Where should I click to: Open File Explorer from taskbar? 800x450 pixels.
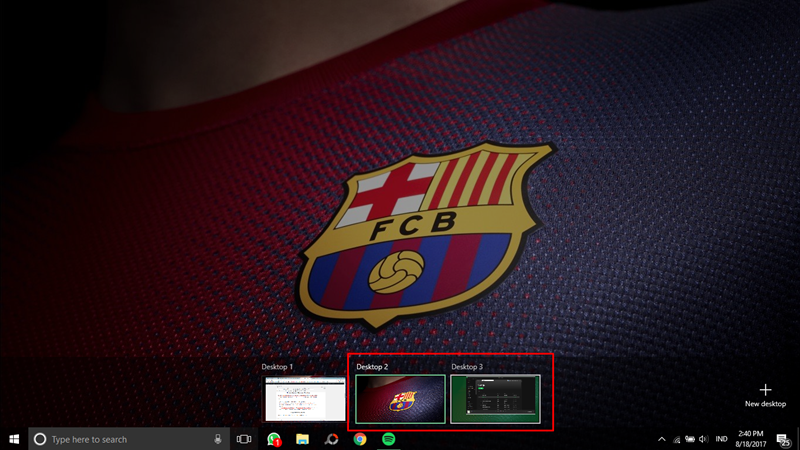[302, 439]
